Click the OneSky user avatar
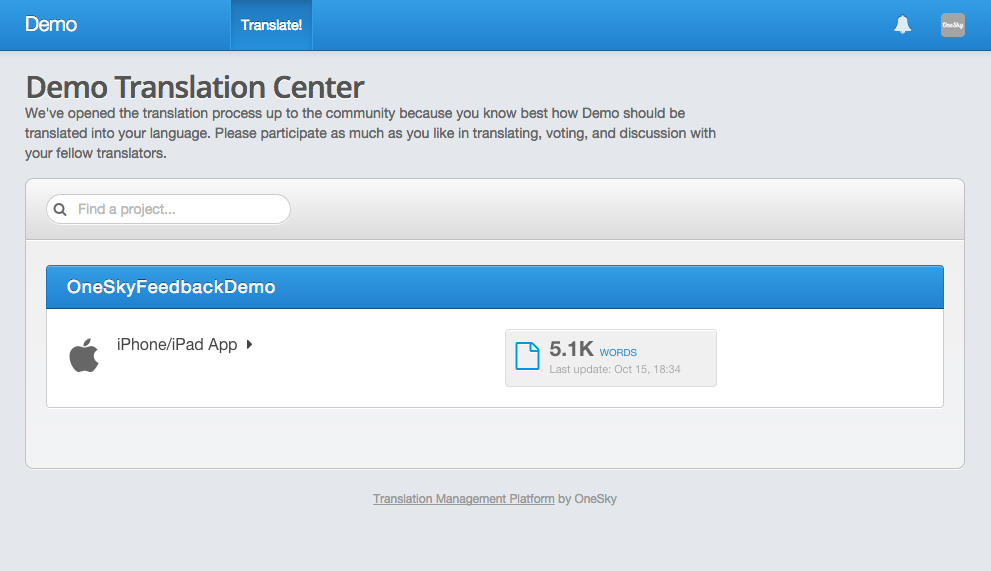This screenshot has height=571, width=991. [952, 25]
